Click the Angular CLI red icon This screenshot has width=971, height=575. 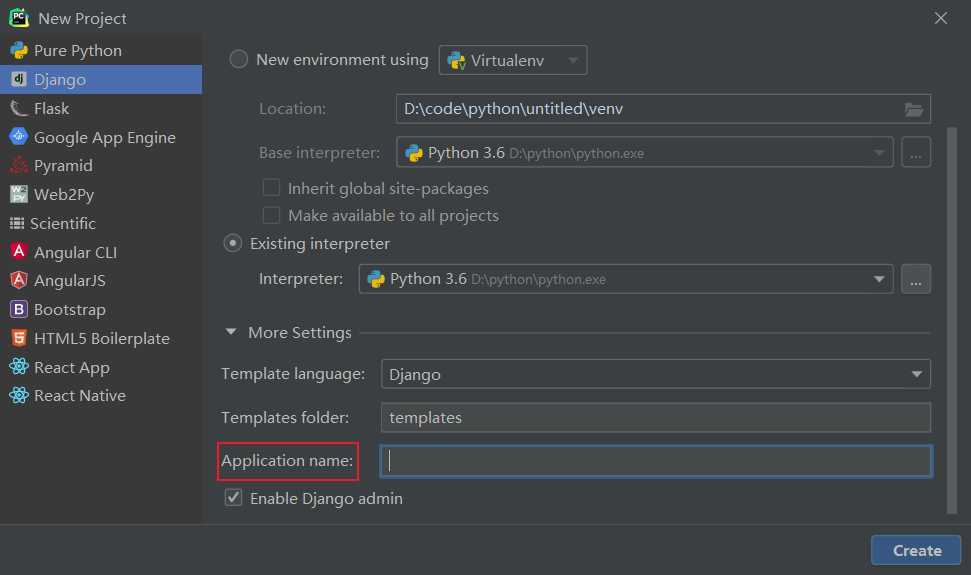[x=19, y=251]
